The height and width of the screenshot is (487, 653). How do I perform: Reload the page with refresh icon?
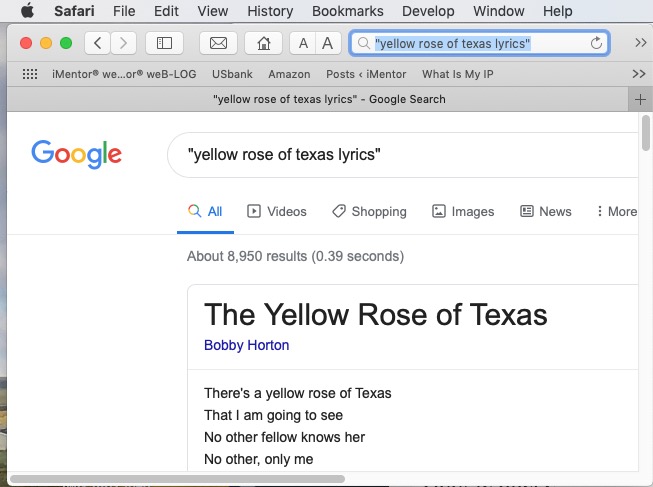pos(596,43)
